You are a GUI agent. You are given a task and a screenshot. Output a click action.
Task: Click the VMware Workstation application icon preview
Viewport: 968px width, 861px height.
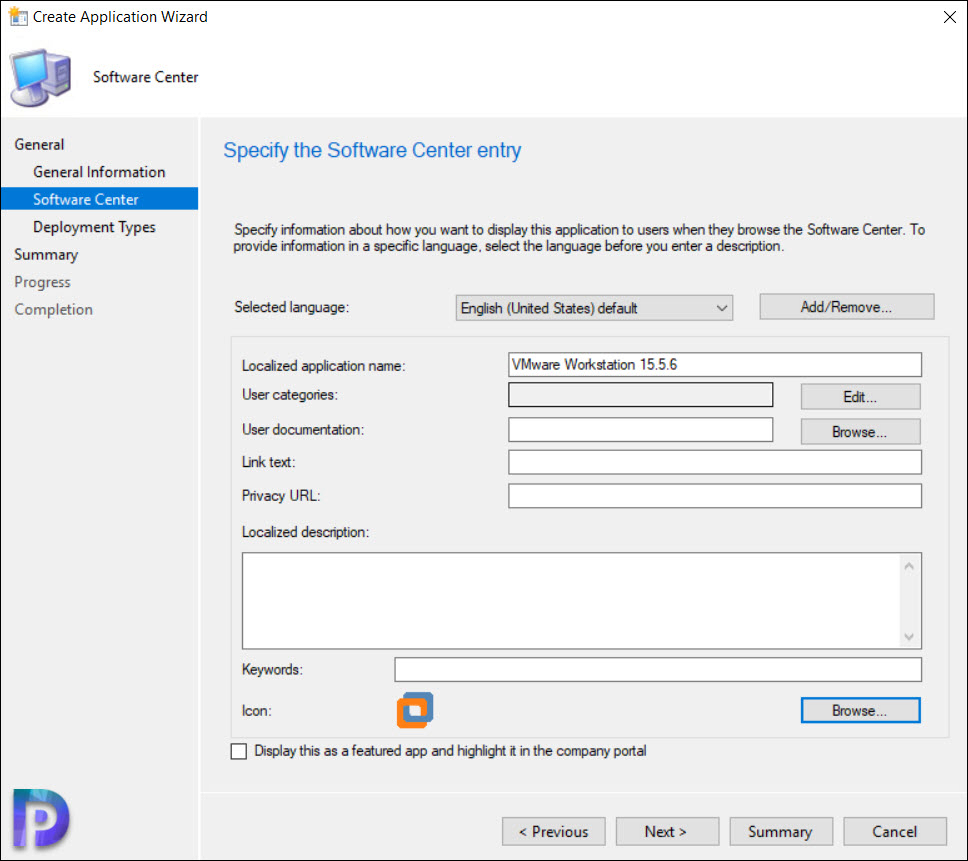(415, 710)
